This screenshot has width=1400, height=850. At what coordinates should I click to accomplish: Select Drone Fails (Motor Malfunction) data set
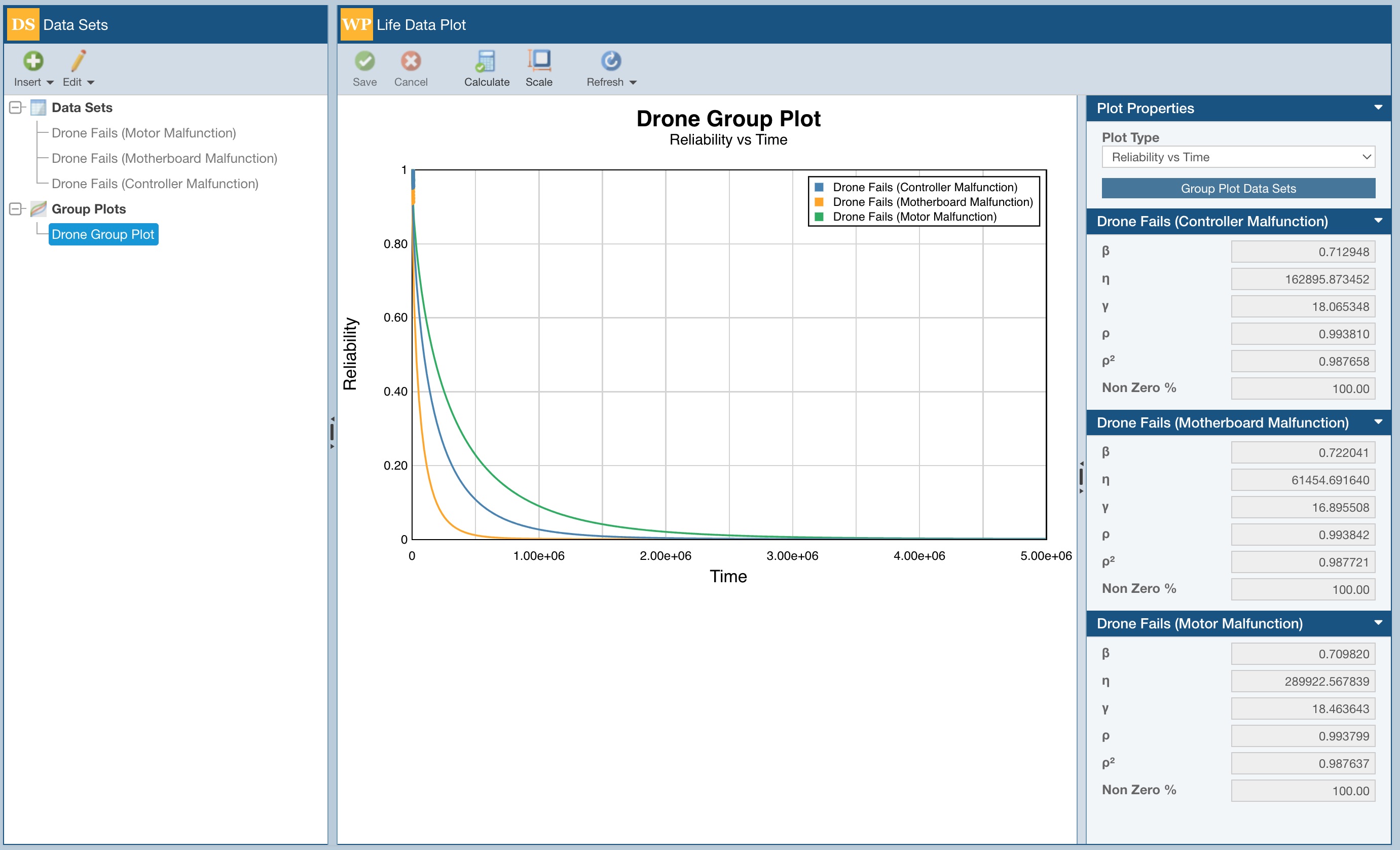[143, 133]
